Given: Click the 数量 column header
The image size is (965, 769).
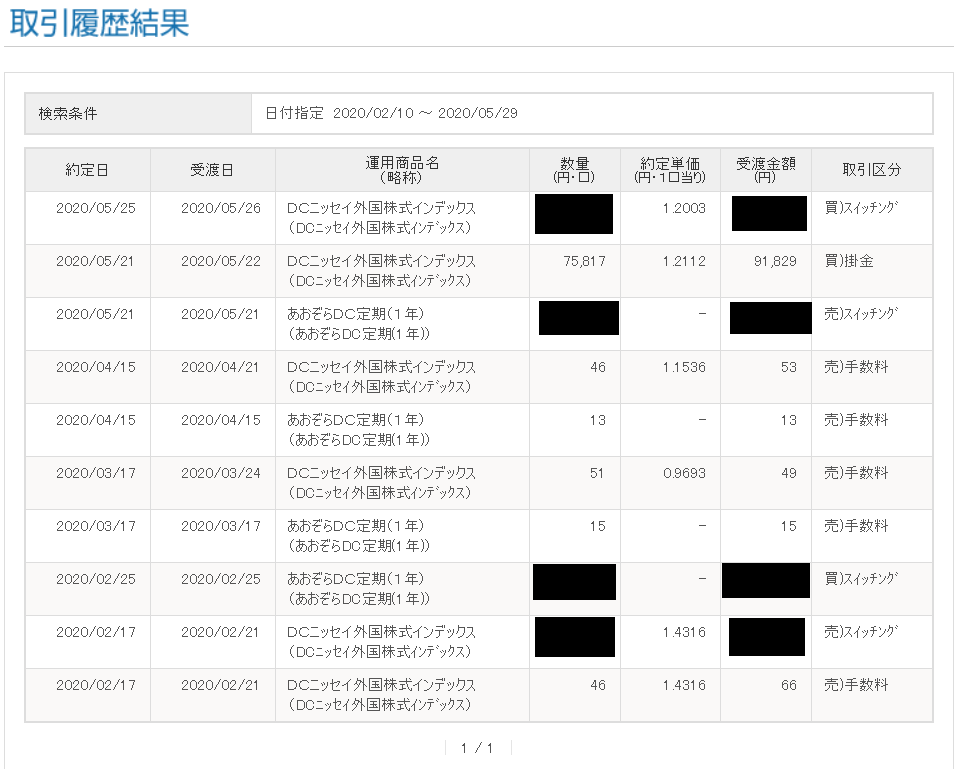Looking at the screenshot, I should pos(574,170).
